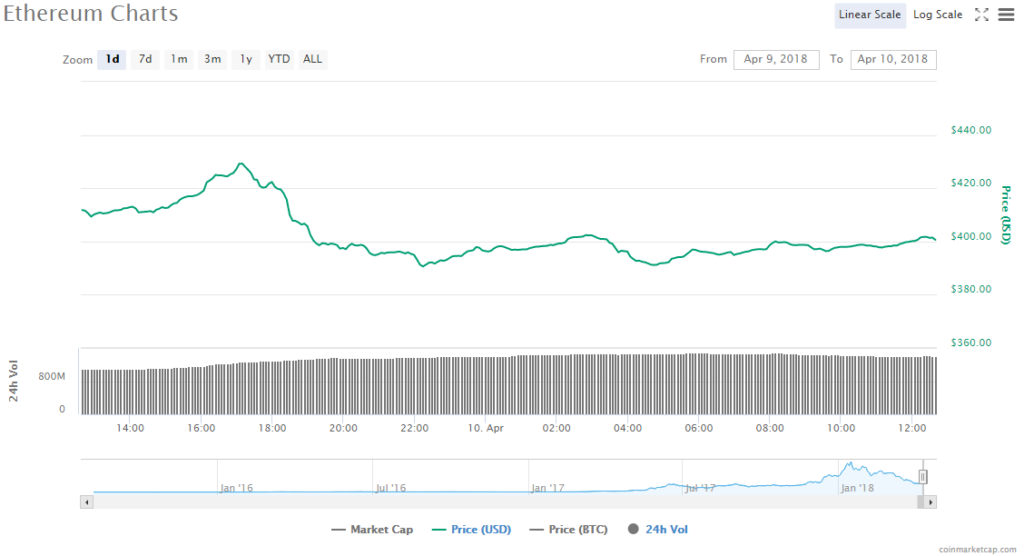The width and height of the screenshot is (1024, 556).
Task: Open the chart hamburger menu
Action: pos(1005,15)
